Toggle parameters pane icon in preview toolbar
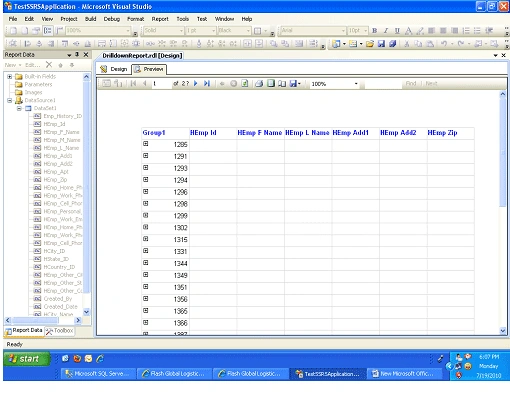The width and height of the screenshot is (510, 393). 118,83
